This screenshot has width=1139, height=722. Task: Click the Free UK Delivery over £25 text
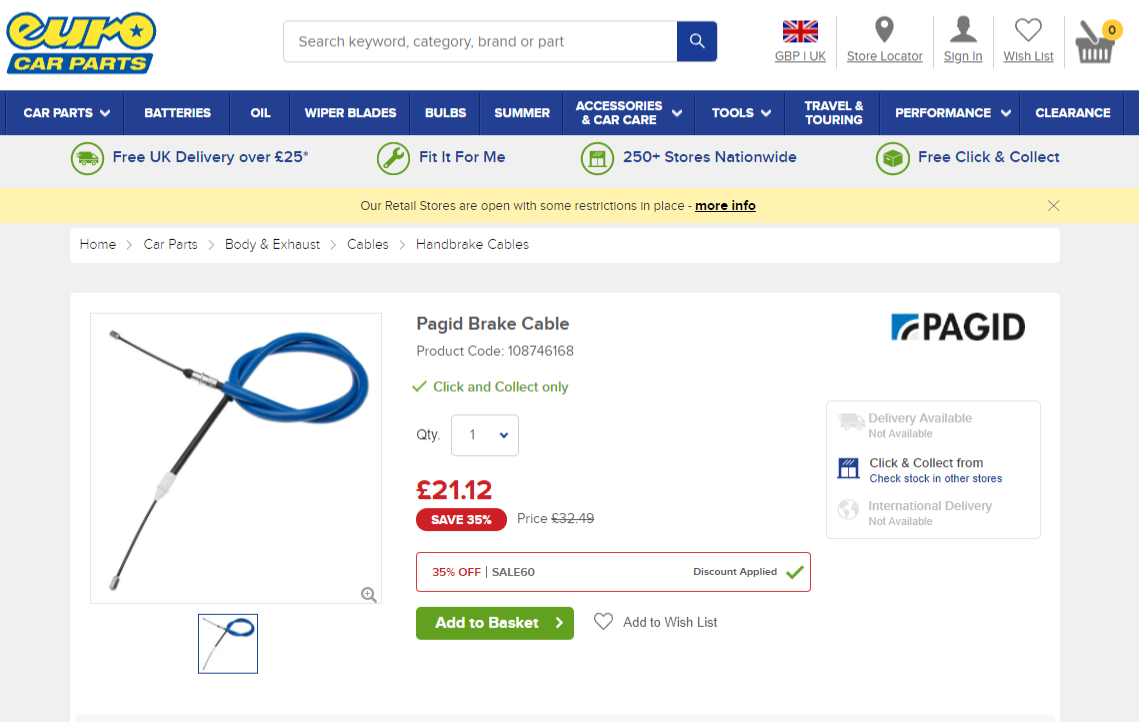coord(210,157)
